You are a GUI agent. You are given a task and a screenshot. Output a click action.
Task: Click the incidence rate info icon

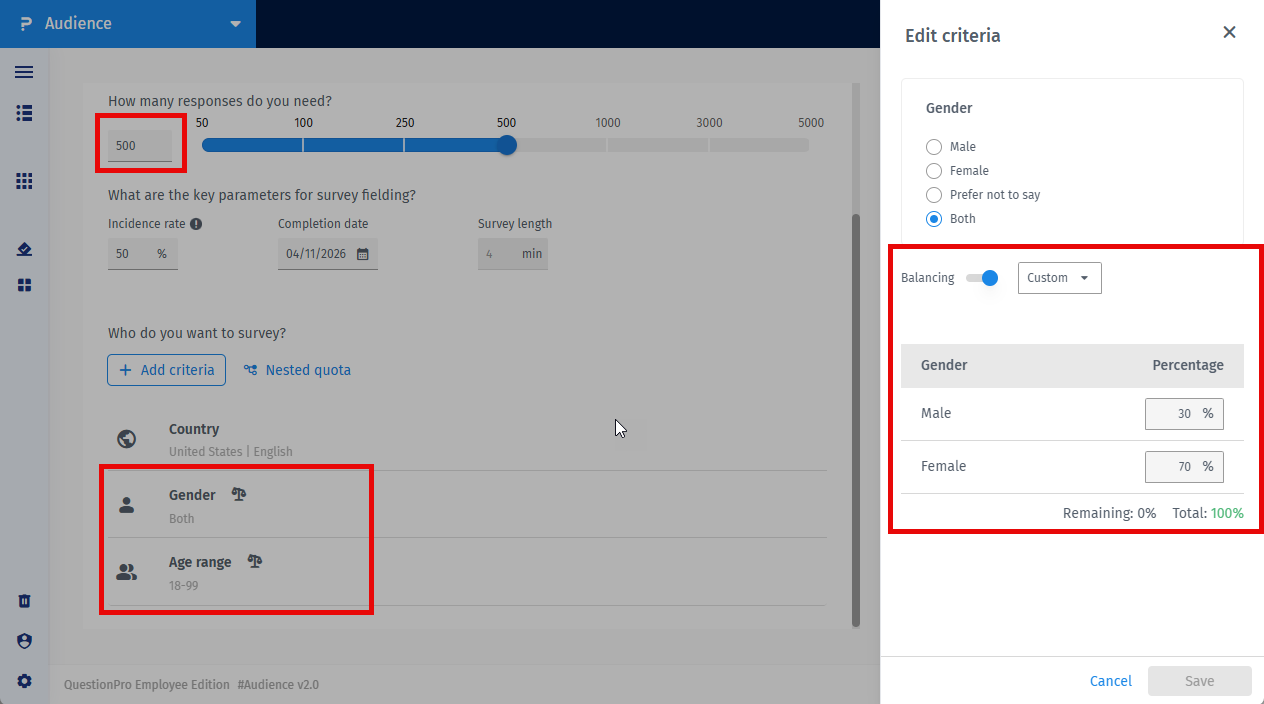click(196, 224)
